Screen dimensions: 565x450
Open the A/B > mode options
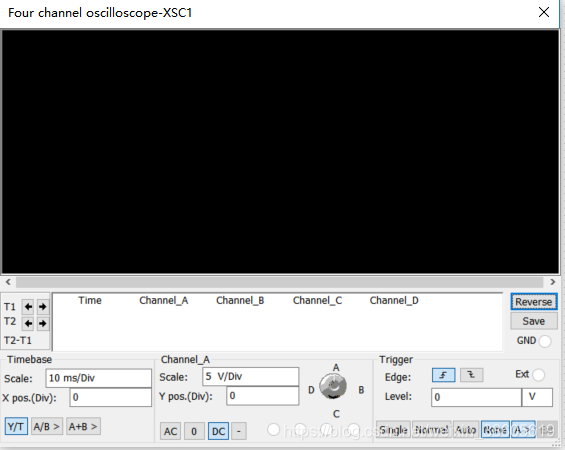47,427
